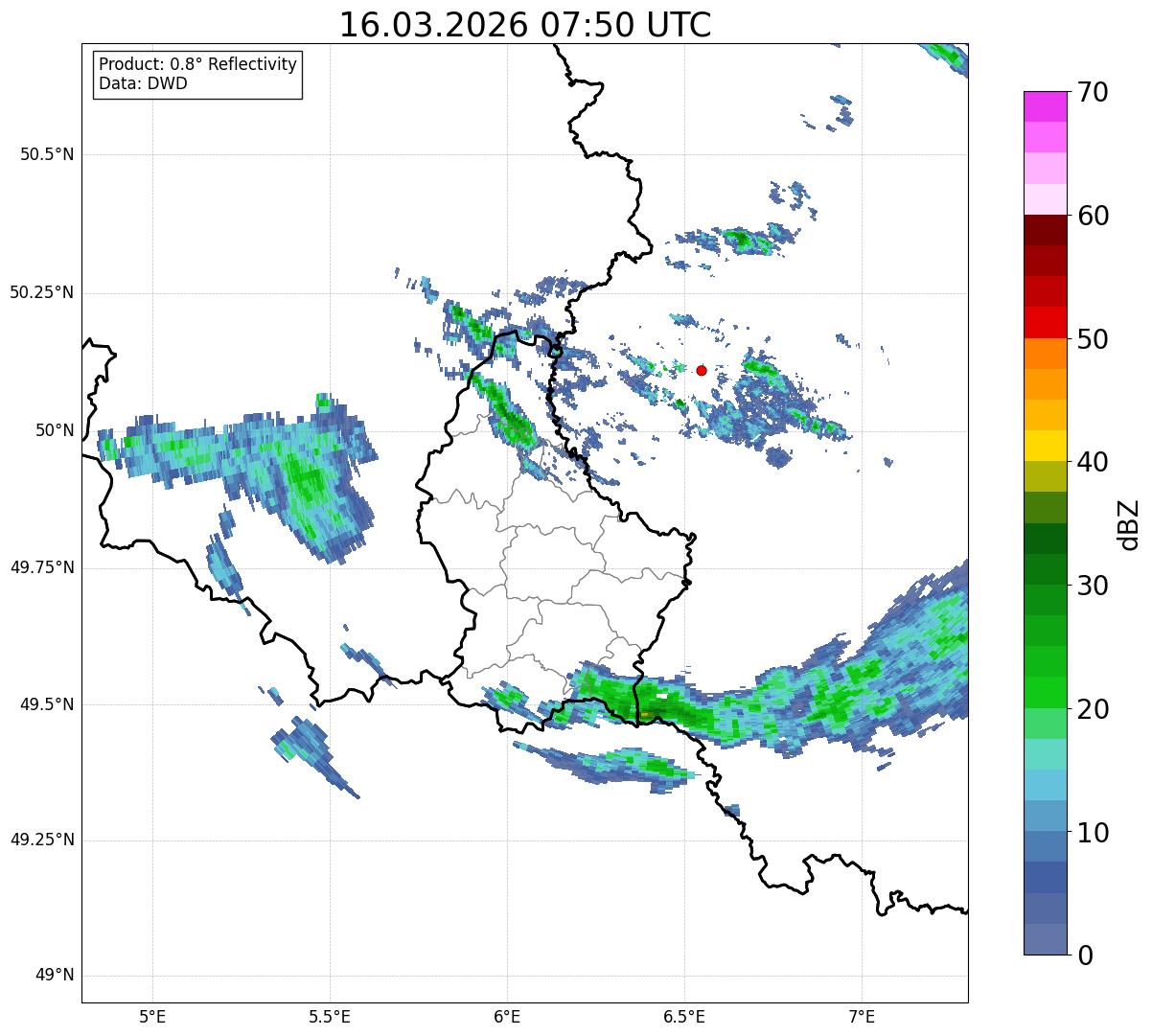Click the 49.75°N latitude label
This screenshot has width=1152, height=1036.
click(42, 567)
